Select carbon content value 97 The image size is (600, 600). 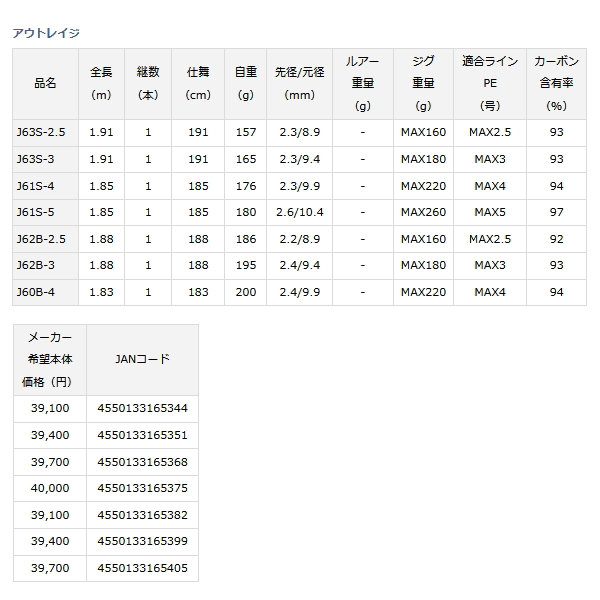(x=556, y=212)
